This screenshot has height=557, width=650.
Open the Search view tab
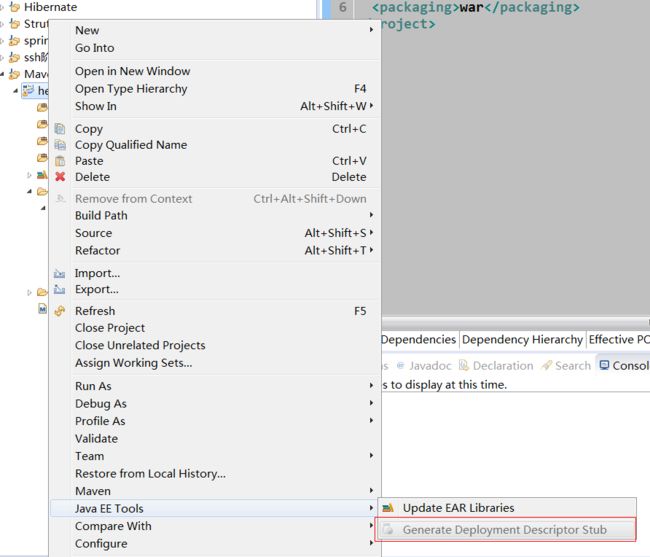click(x=567, y=366)
